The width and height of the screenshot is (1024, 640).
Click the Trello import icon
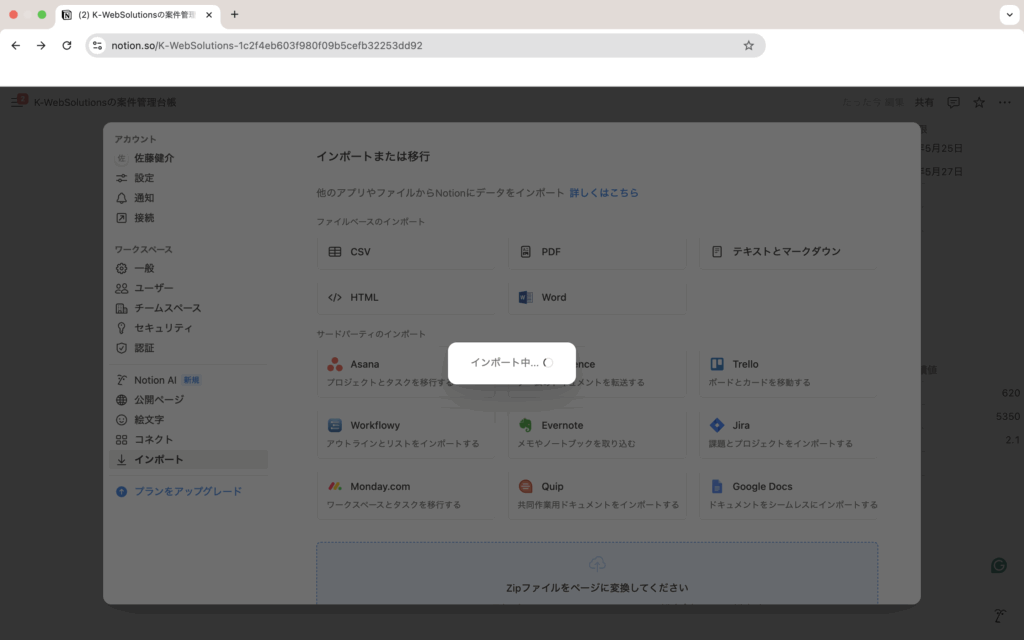click(717, 364)
